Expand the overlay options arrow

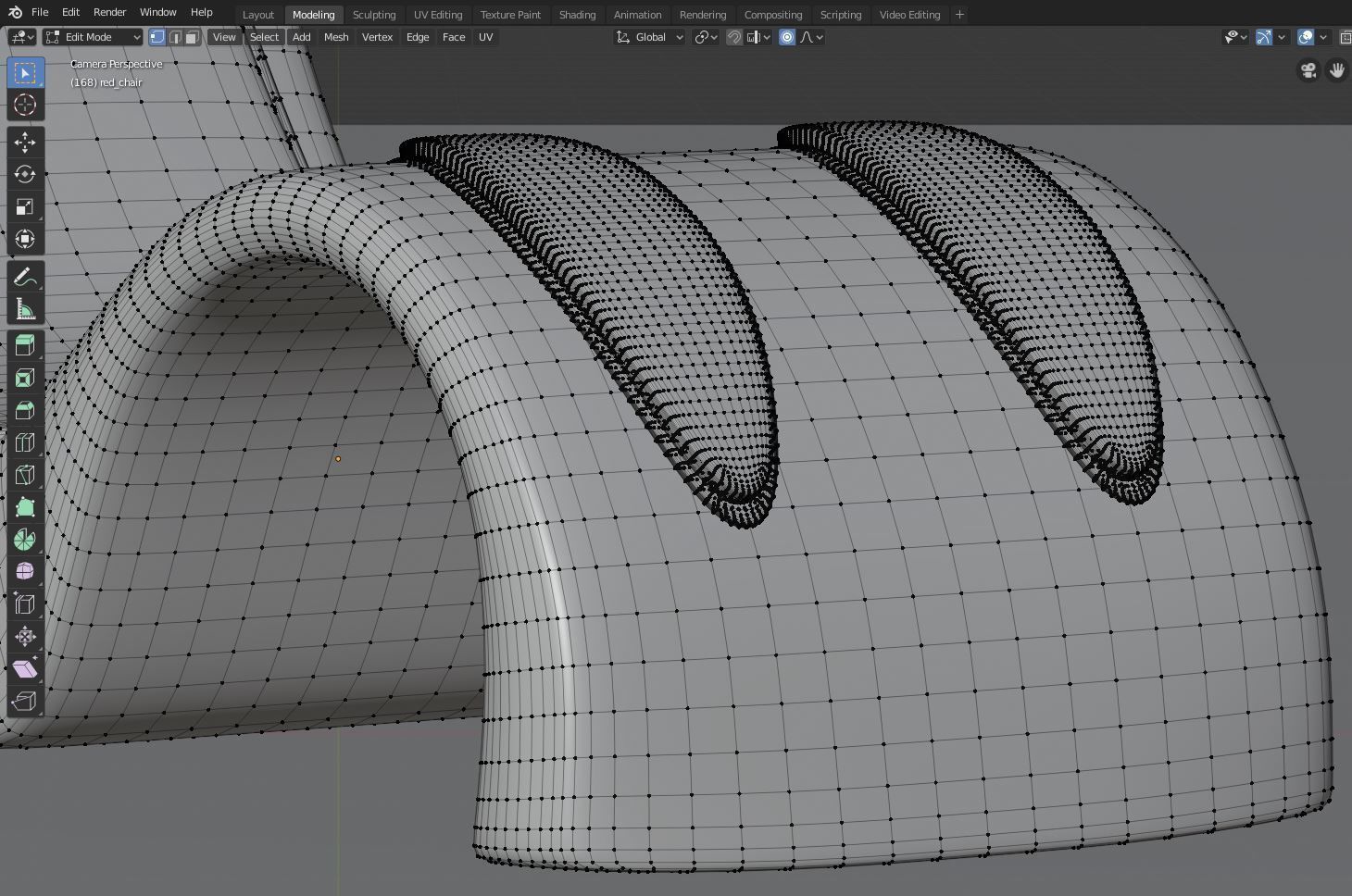pyautogui.click(x=1323, y=37)
